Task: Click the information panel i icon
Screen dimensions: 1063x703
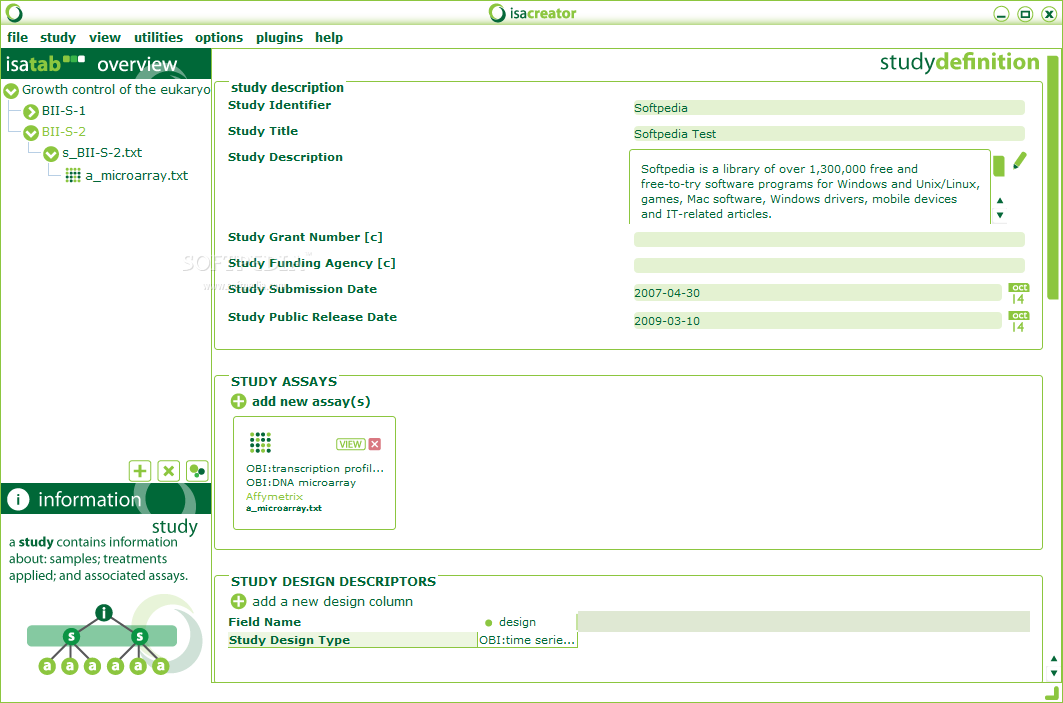Action: pyautogui.click(x=18, y=500)
